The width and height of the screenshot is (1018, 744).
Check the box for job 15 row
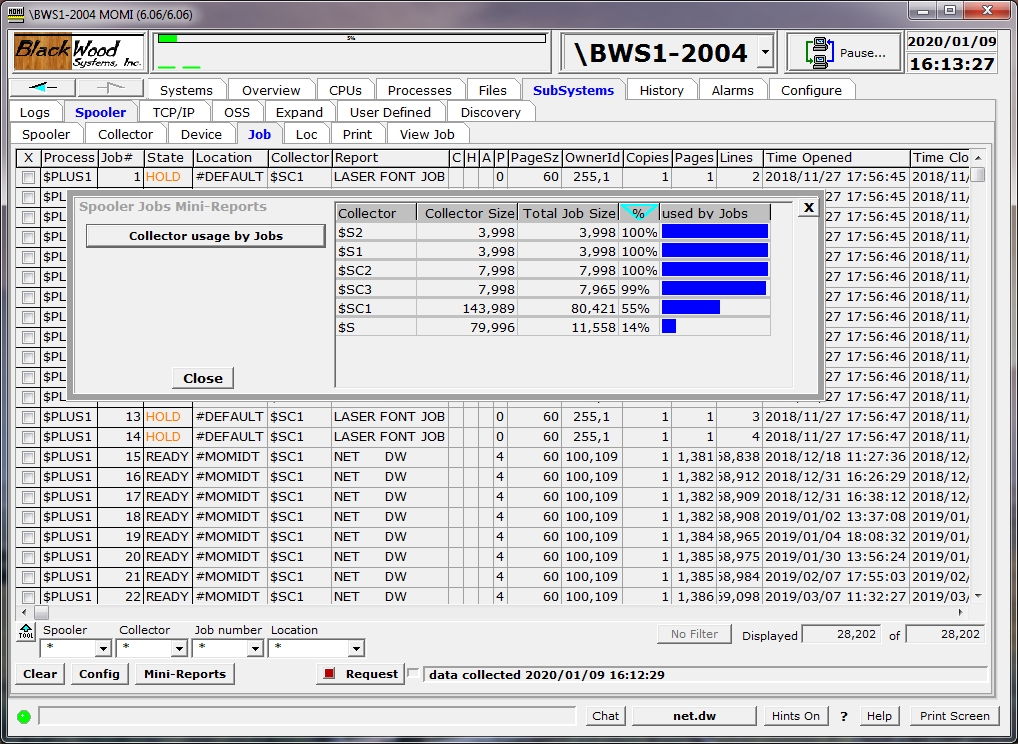(28, 457)
